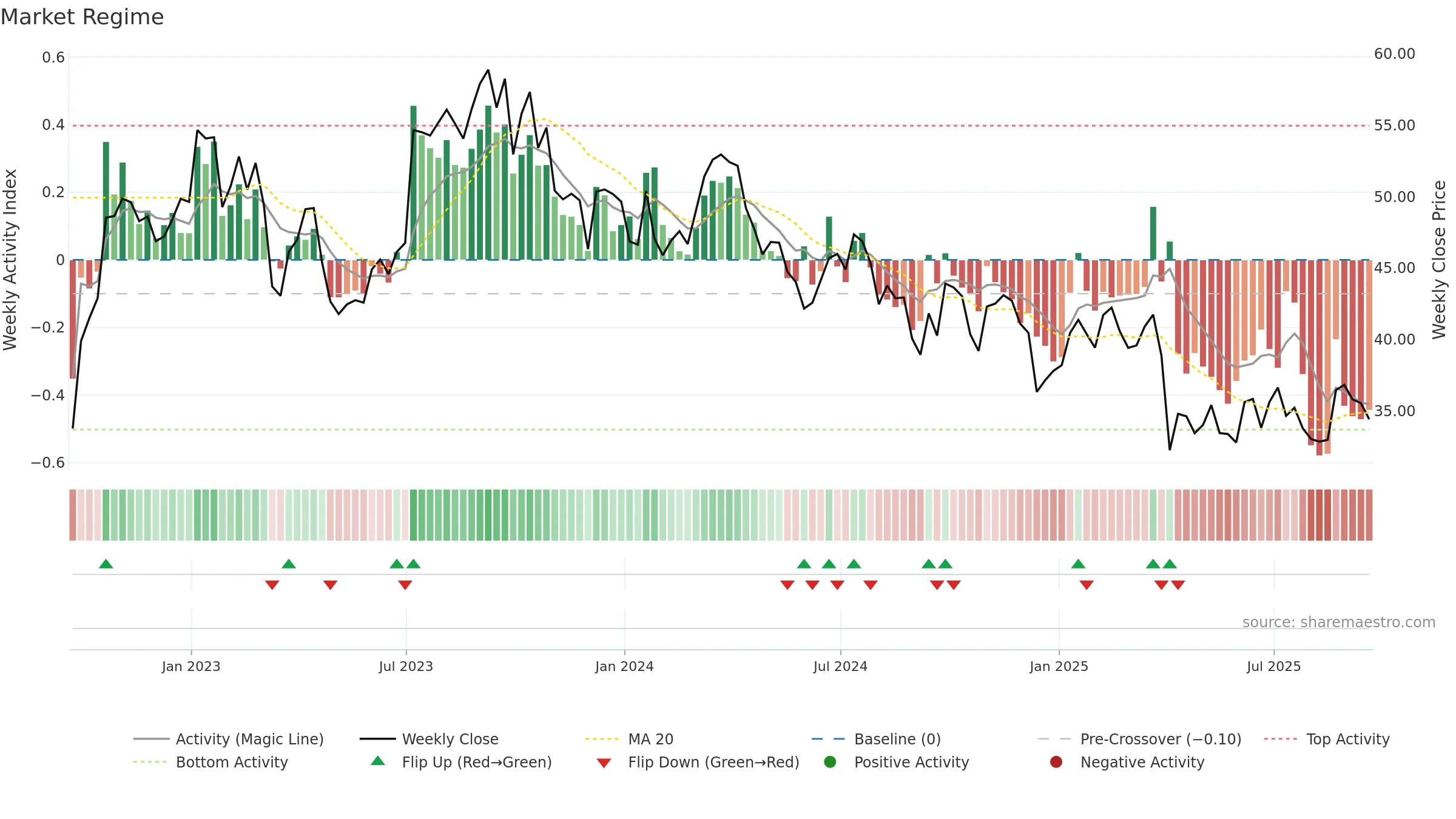Select the Negative Activity legend label
1456x819 pixels.
pos(1142,762)
